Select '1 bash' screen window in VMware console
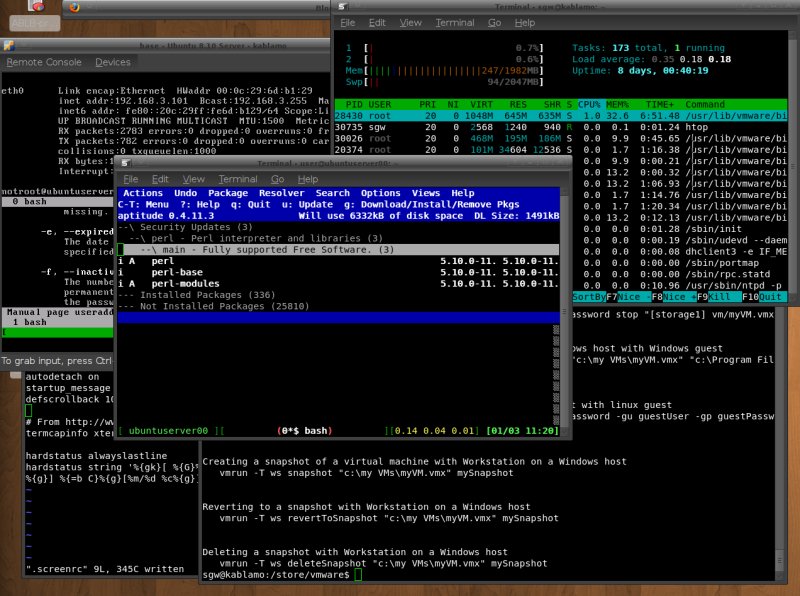Image resolution: width=800 pixels, height=596 pixels. pyautogui.click(x=58, y=322)
